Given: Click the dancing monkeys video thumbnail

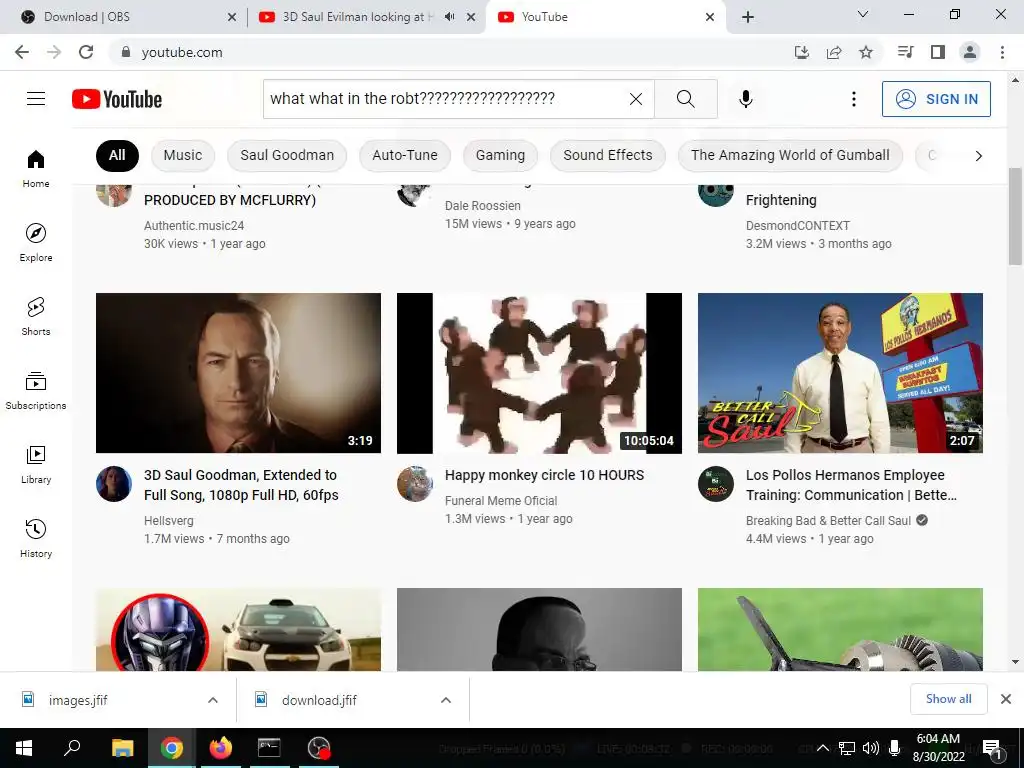Looking at the screenshot, I should 539,373.
